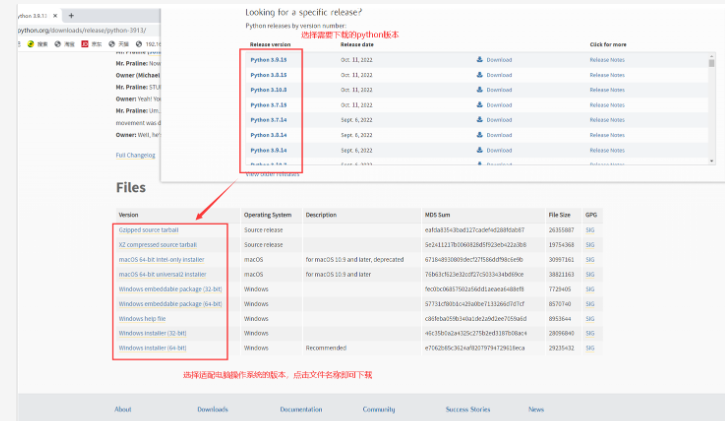Open the About footer menu
725x421 pixels.
pos(123,409)
